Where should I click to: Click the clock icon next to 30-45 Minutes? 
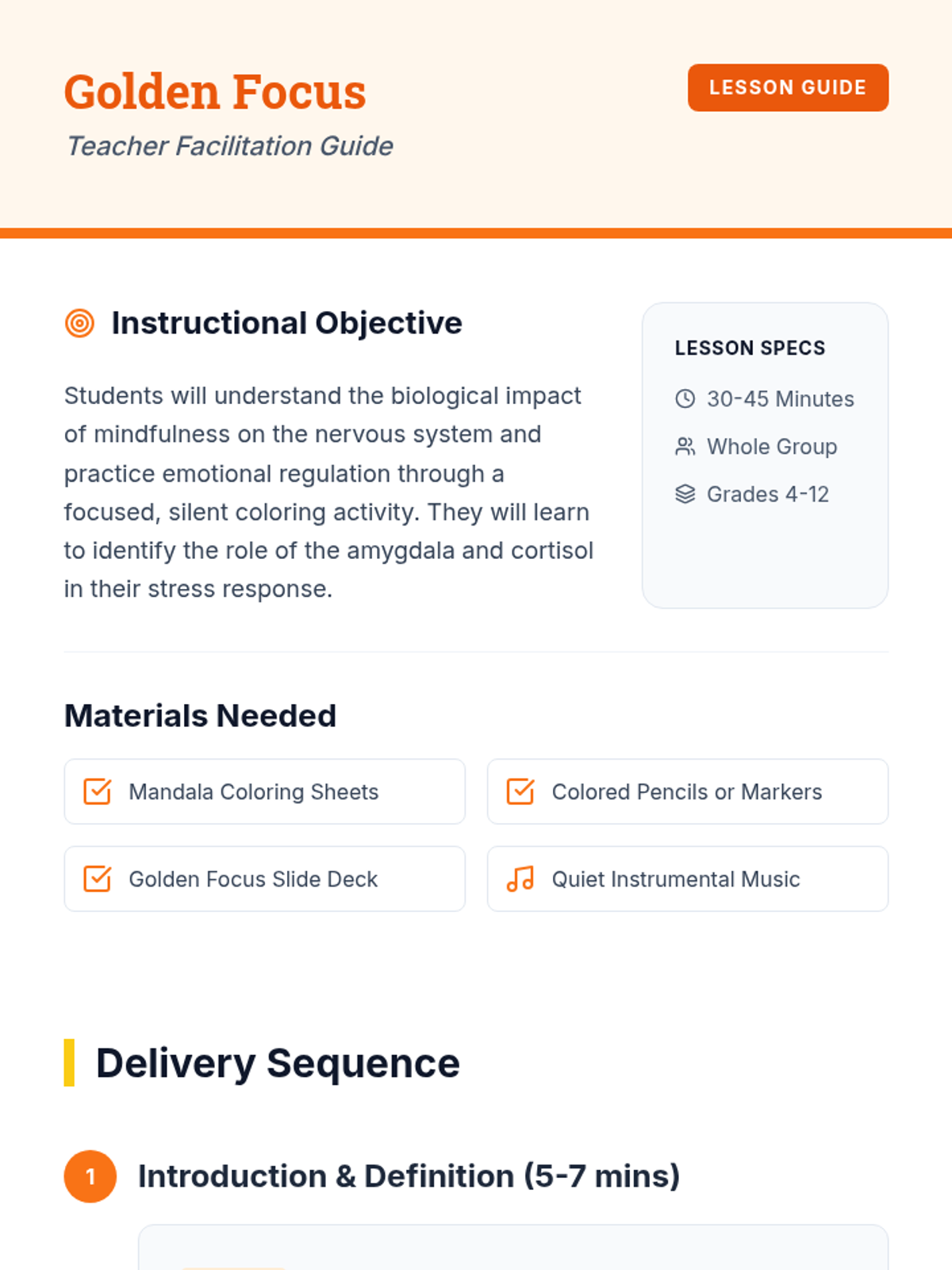tap(685, 398)
